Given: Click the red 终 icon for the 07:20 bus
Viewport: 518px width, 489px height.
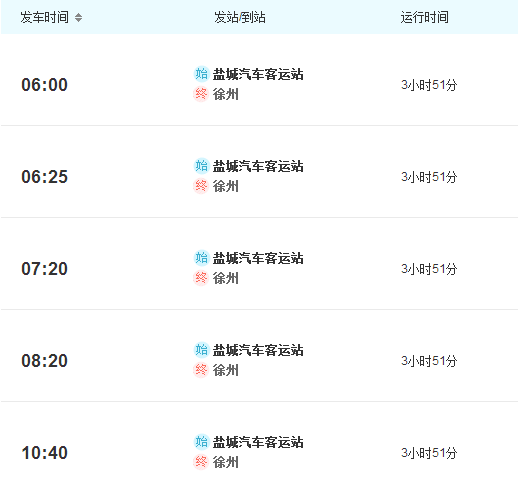Looking at the screenshot, I should pyautogui.click(x=201, y=278).
